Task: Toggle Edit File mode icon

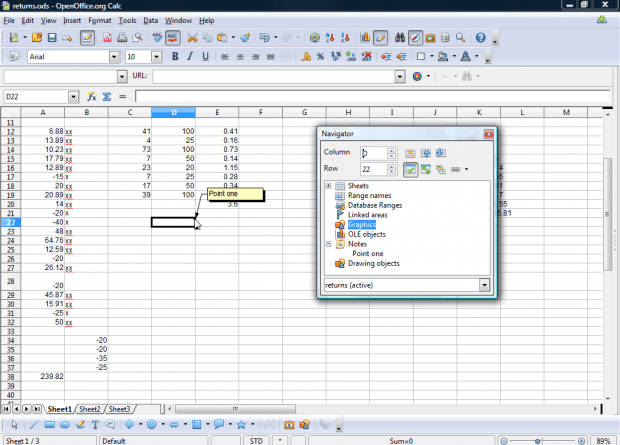Action: 87,38
